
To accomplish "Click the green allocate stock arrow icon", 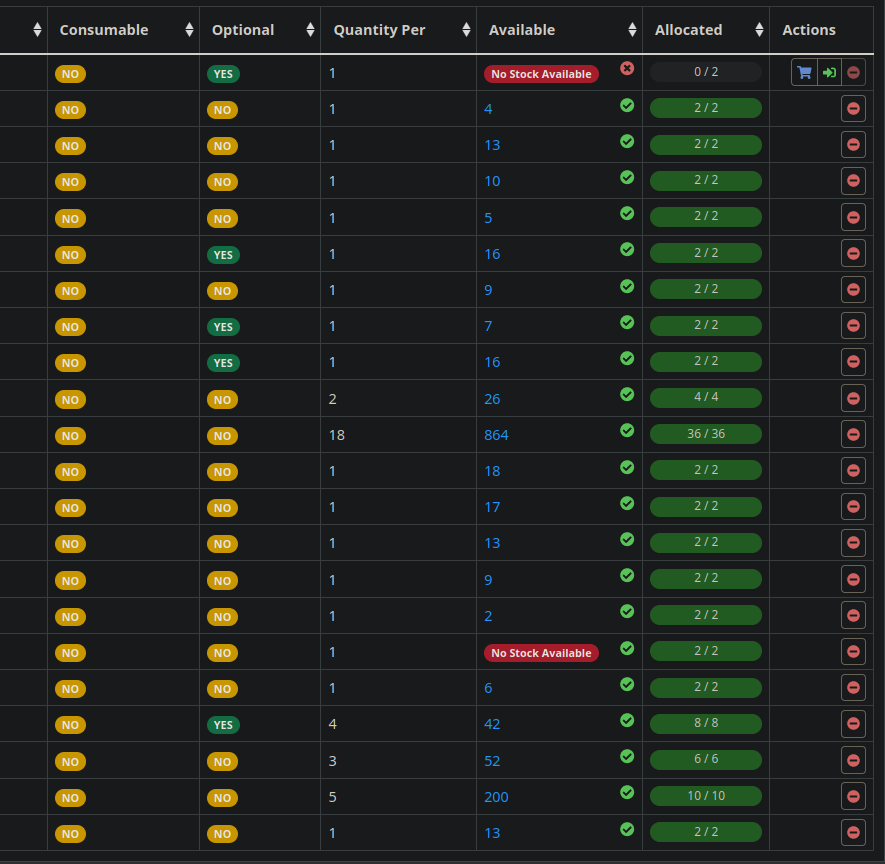I will pos(829,72).
